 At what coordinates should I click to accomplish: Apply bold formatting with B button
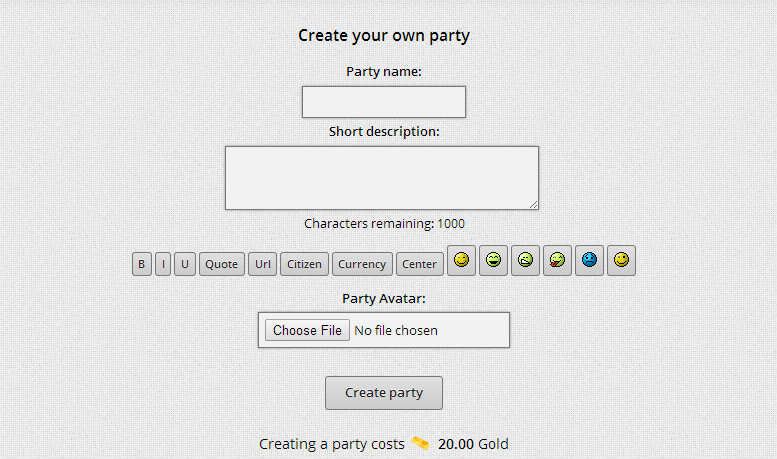pos(142,264)
